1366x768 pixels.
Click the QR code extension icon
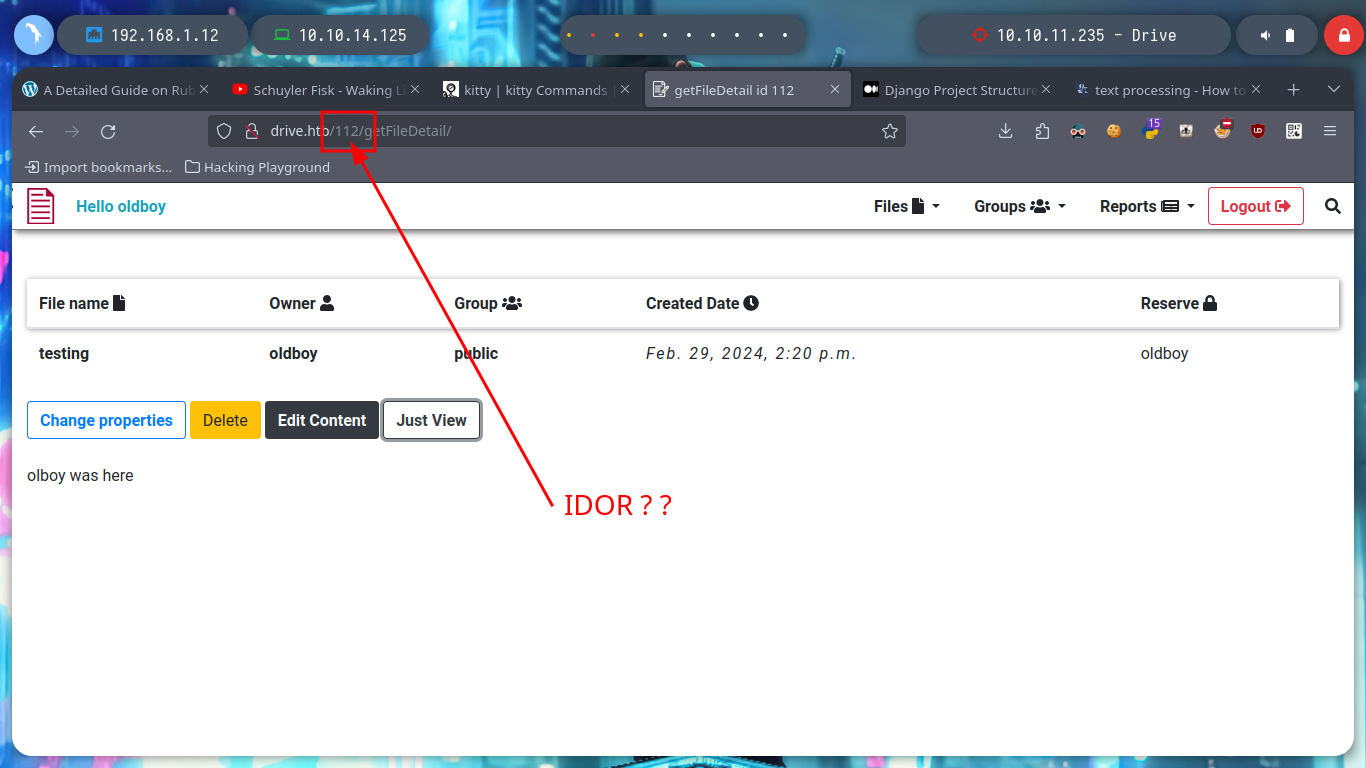click(1293, 131)
